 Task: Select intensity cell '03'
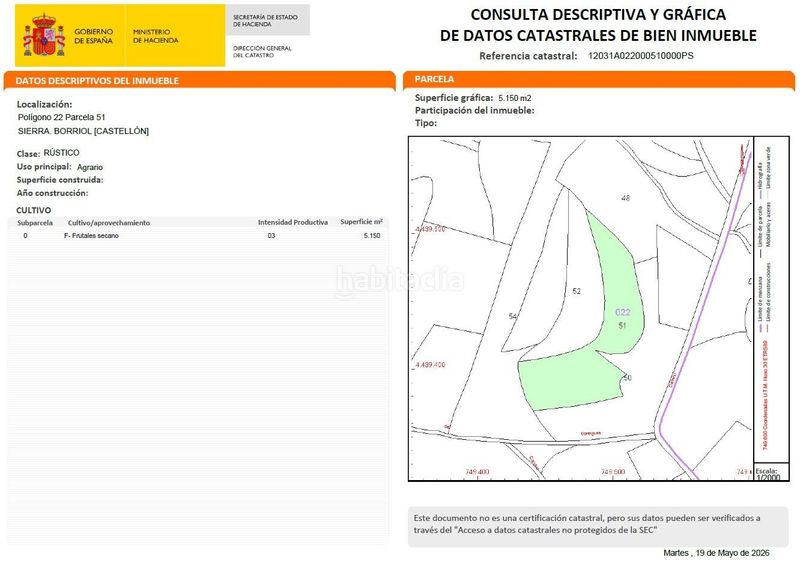pyautogui.click(x=271, y=236)
